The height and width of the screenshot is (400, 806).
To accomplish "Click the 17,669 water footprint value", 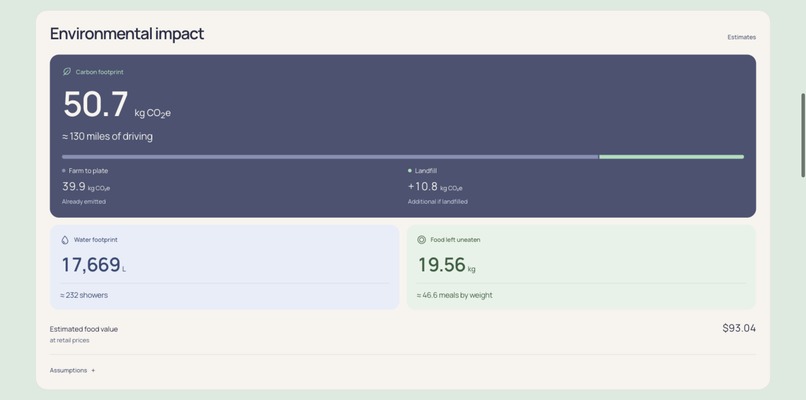I will coord(91,265).
